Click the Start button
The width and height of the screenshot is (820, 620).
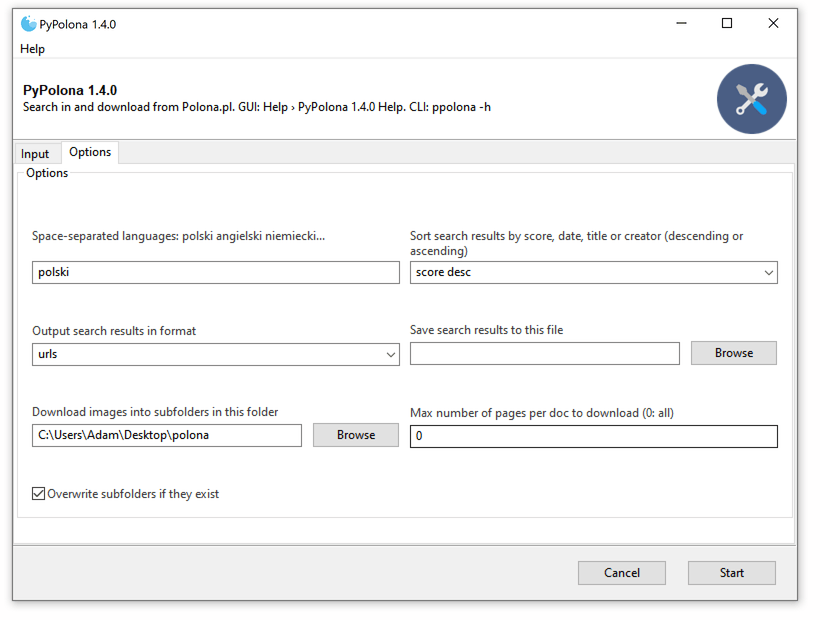732,573
